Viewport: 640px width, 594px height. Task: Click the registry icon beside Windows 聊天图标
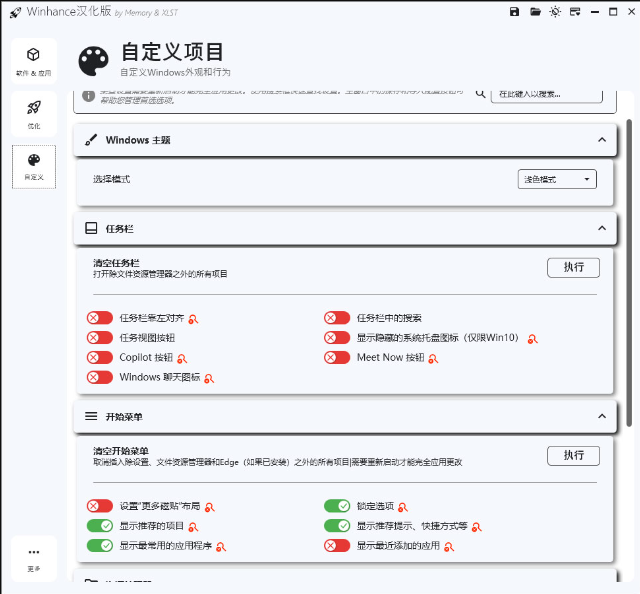[210, 378]
